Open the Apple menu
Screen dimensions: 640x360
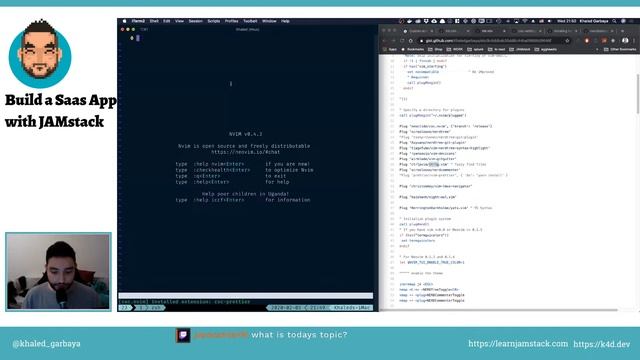(x=124, y=21)
